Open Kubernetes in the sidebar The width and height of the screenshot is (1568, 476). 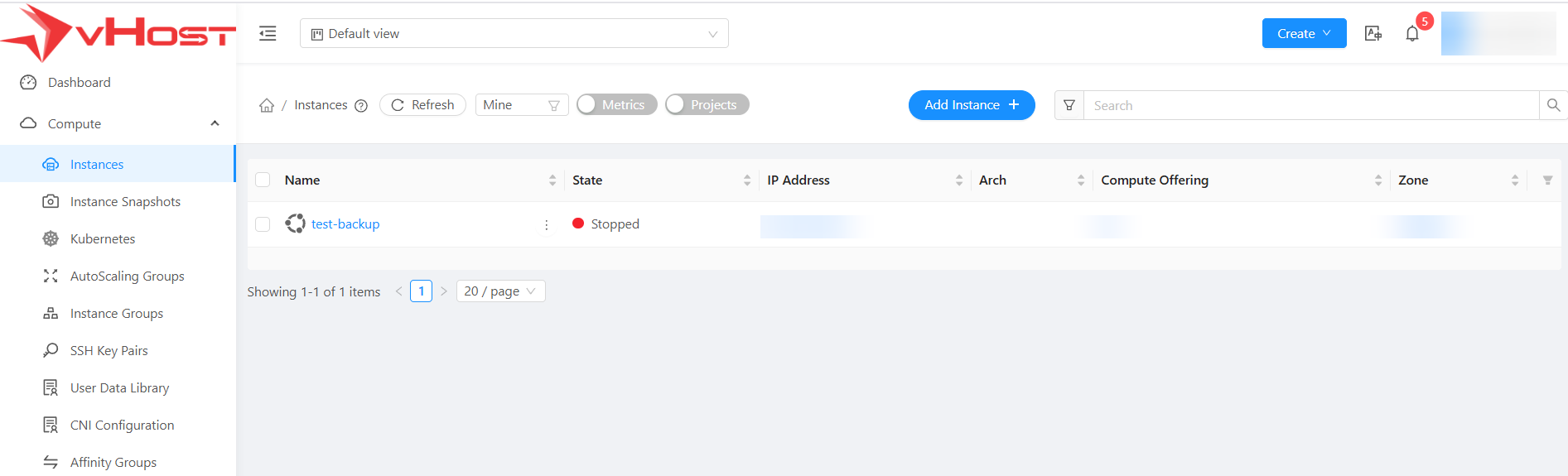[x=103, y=239]
